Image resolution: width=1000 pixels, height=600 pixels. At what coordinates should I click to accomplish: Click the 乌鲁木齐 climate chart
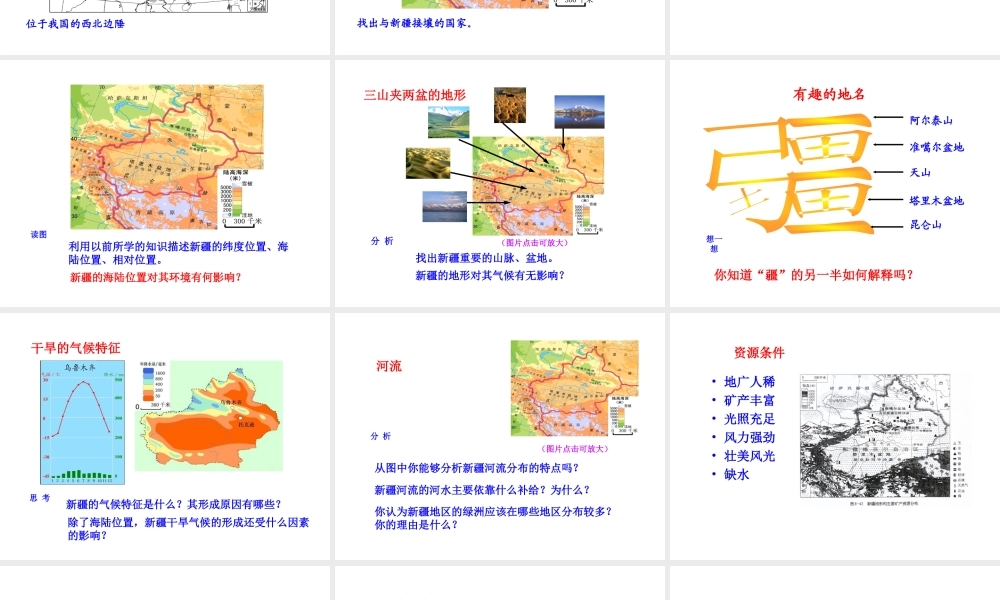point(83,423)
